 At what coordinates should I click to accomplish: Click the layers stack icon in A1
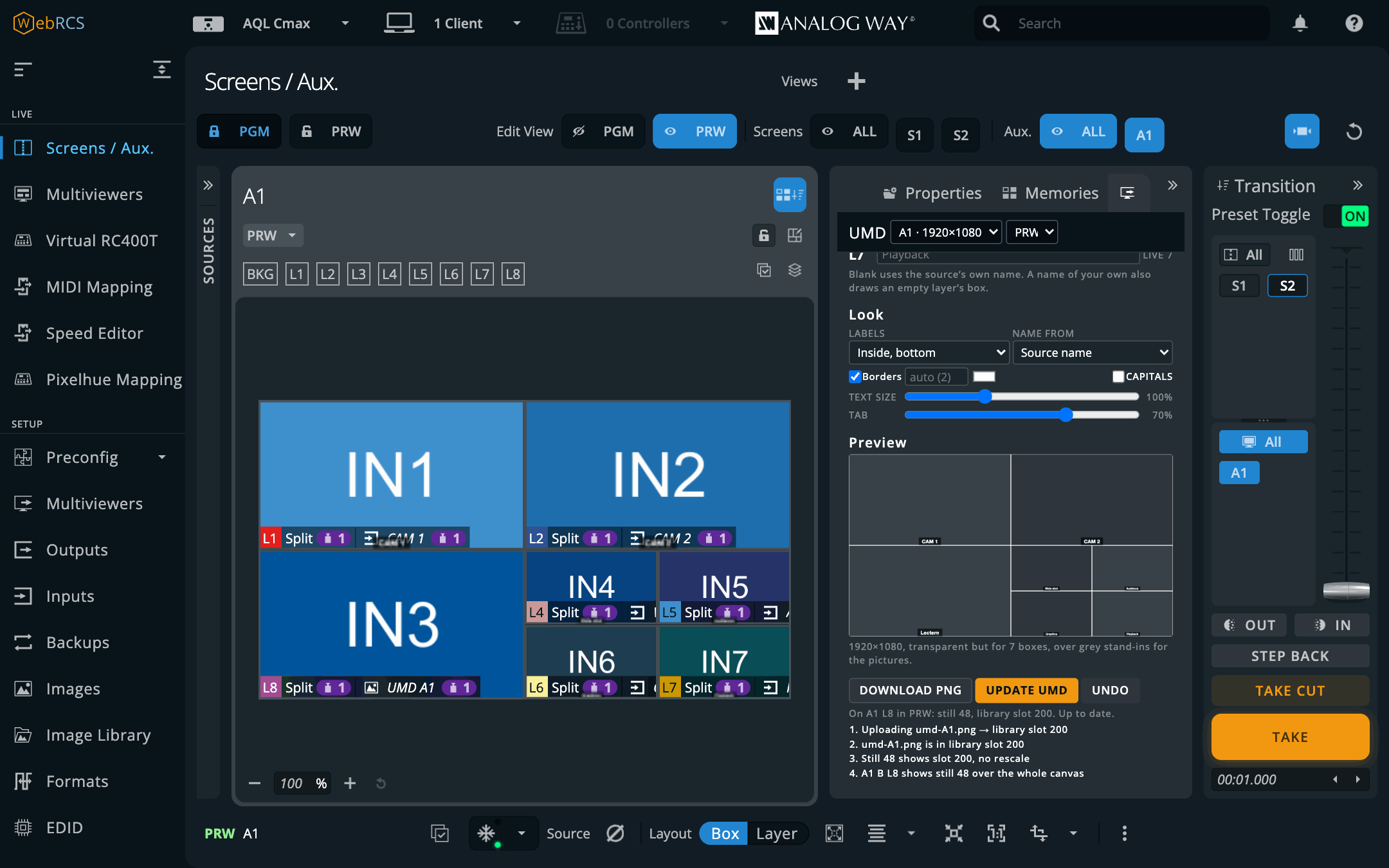pos(795,270)
